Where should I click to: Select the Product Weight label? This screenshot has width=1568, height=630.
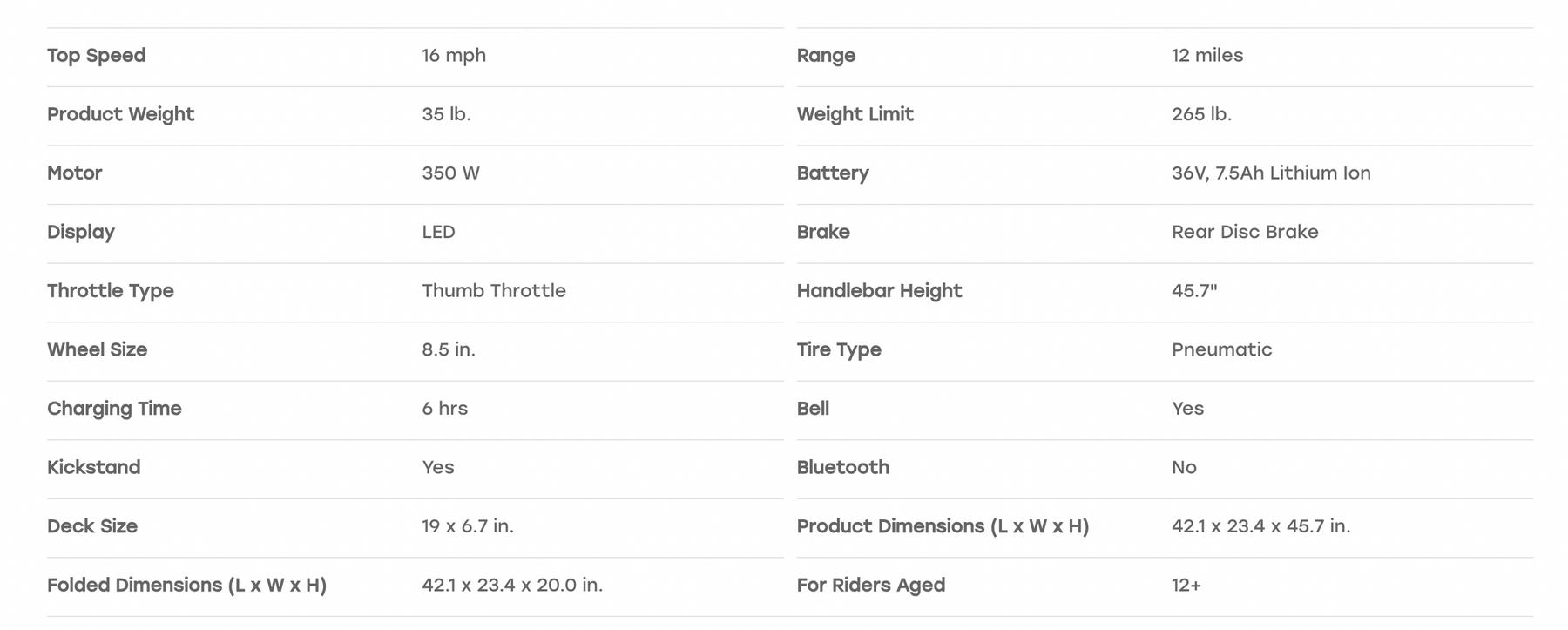point(121,114)
